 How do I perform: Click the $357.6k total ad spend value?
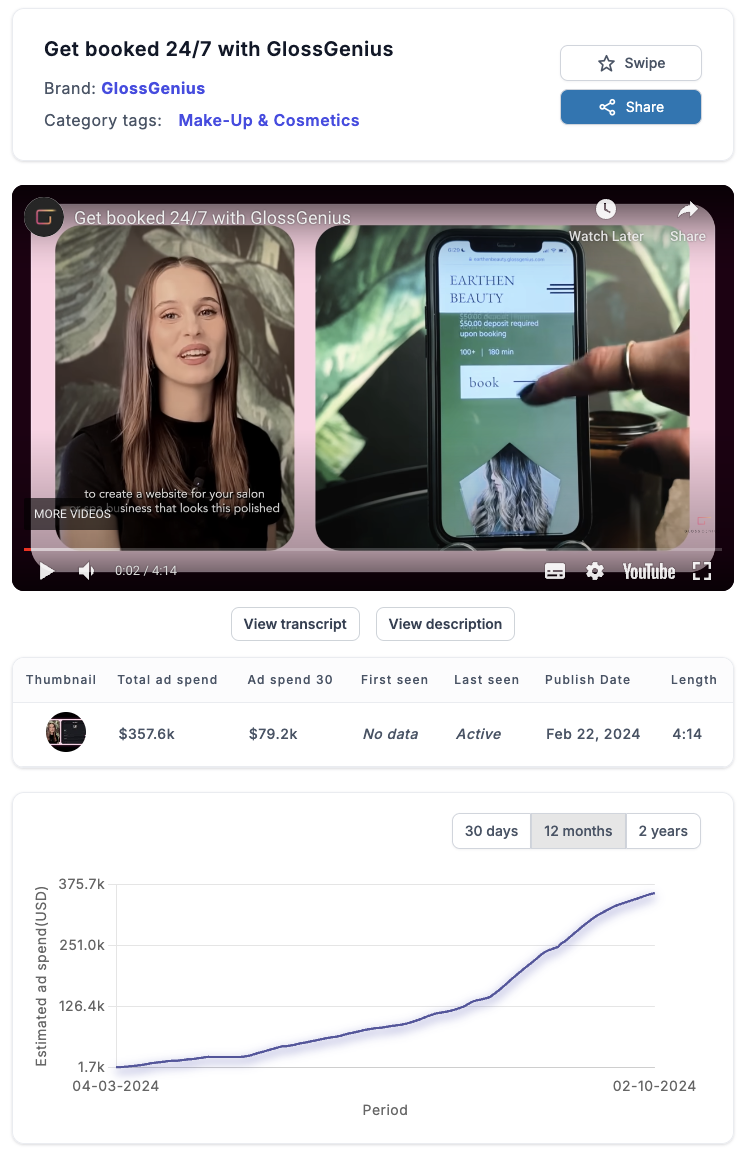tap(147, 734)
